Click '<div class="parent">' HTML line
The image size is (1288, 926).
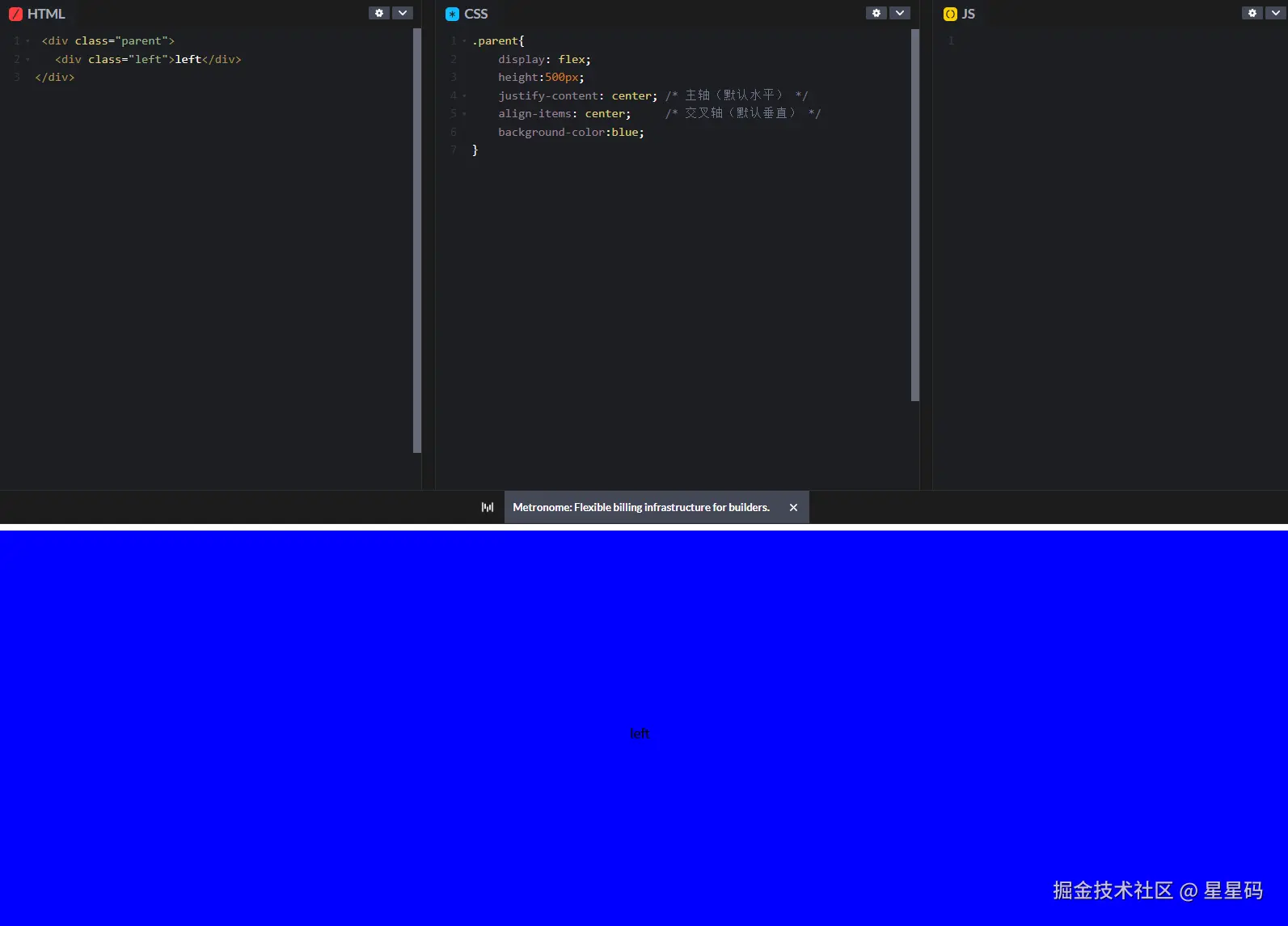pyautogui.click(x=108, y=40)
